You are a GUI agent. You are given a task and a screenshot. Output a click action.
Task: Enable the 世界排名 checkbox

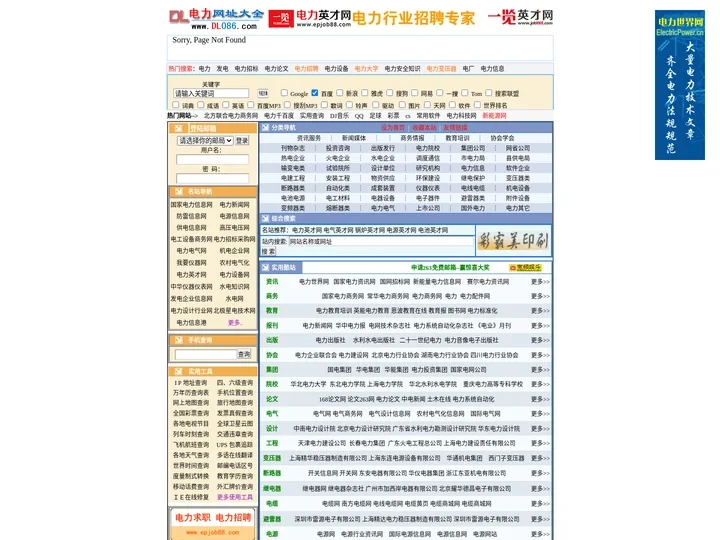(477, 105)
